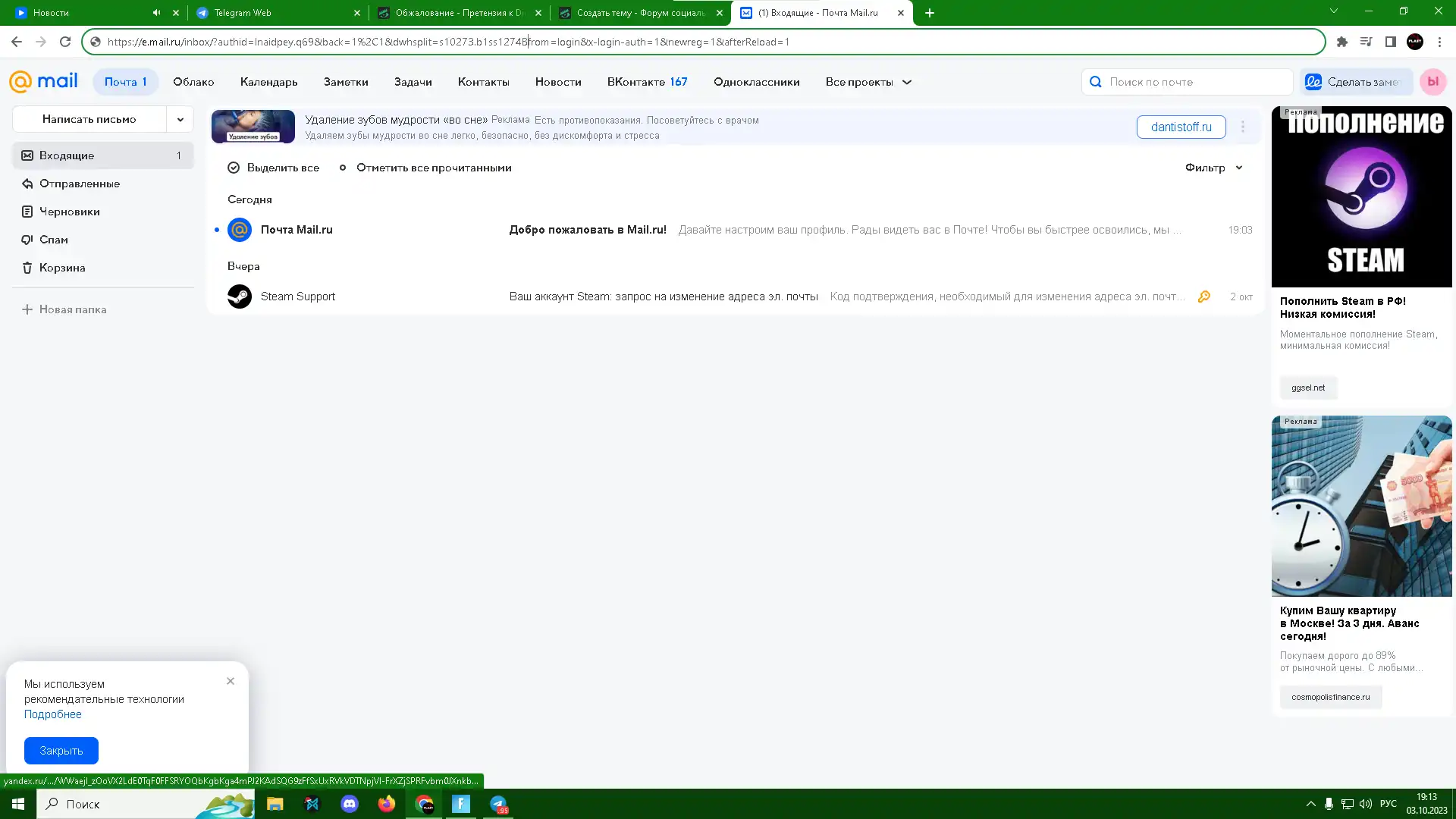
Task: Open the Фильтр dropdown
Action: 1213,168
